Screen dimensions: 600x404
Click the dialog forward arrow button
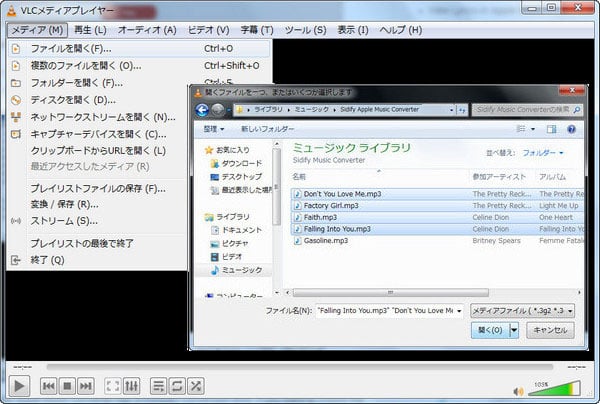pyautogui.click(x=218, y=110)
